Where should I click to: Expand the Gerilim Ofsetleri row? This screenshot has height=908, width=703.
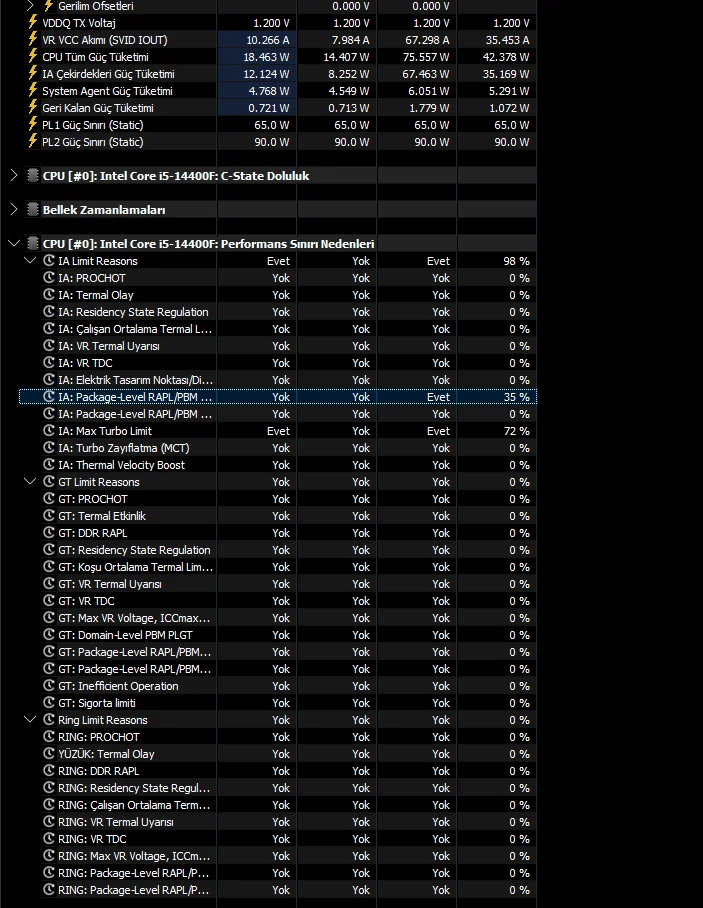coord(31,6)
